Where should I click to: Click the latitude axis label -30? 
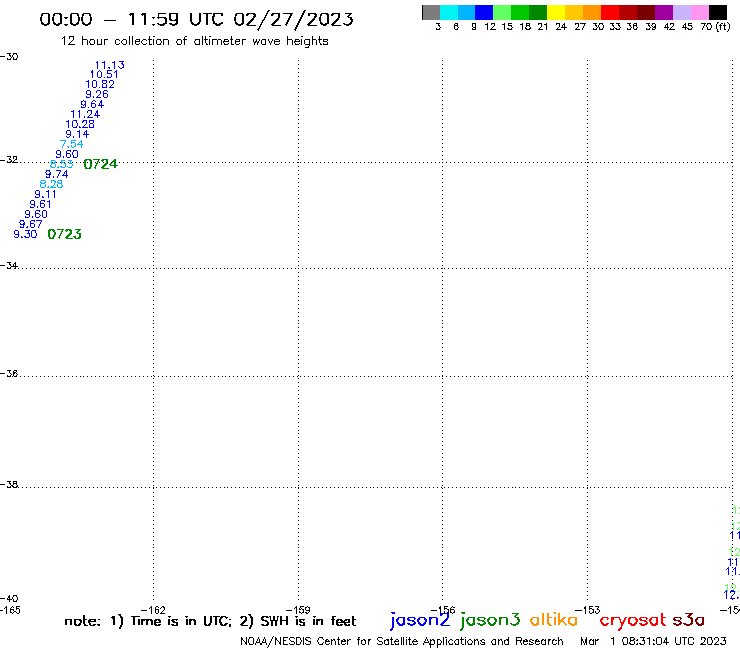coord(9,57)
